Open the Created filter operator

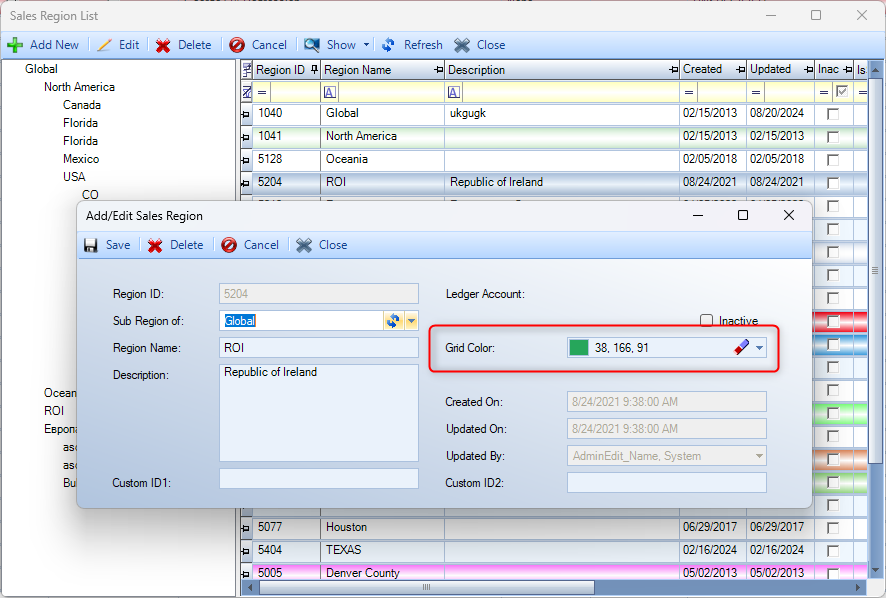click(x=689, y=92)
